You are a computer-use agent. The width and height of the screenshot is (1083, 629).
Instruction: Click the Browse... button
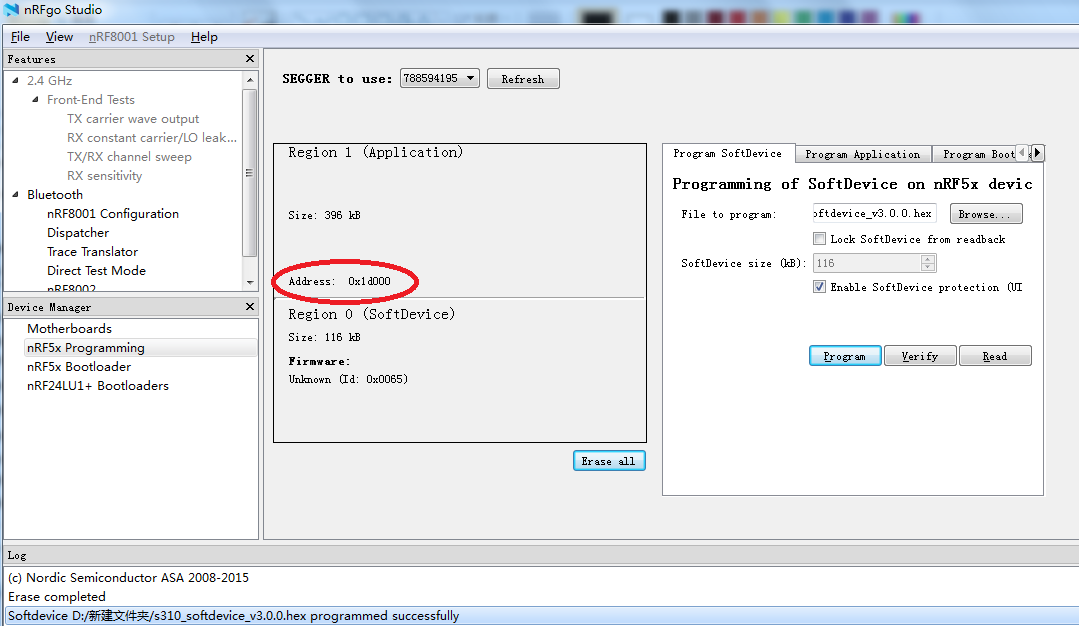tap(986, 214)
